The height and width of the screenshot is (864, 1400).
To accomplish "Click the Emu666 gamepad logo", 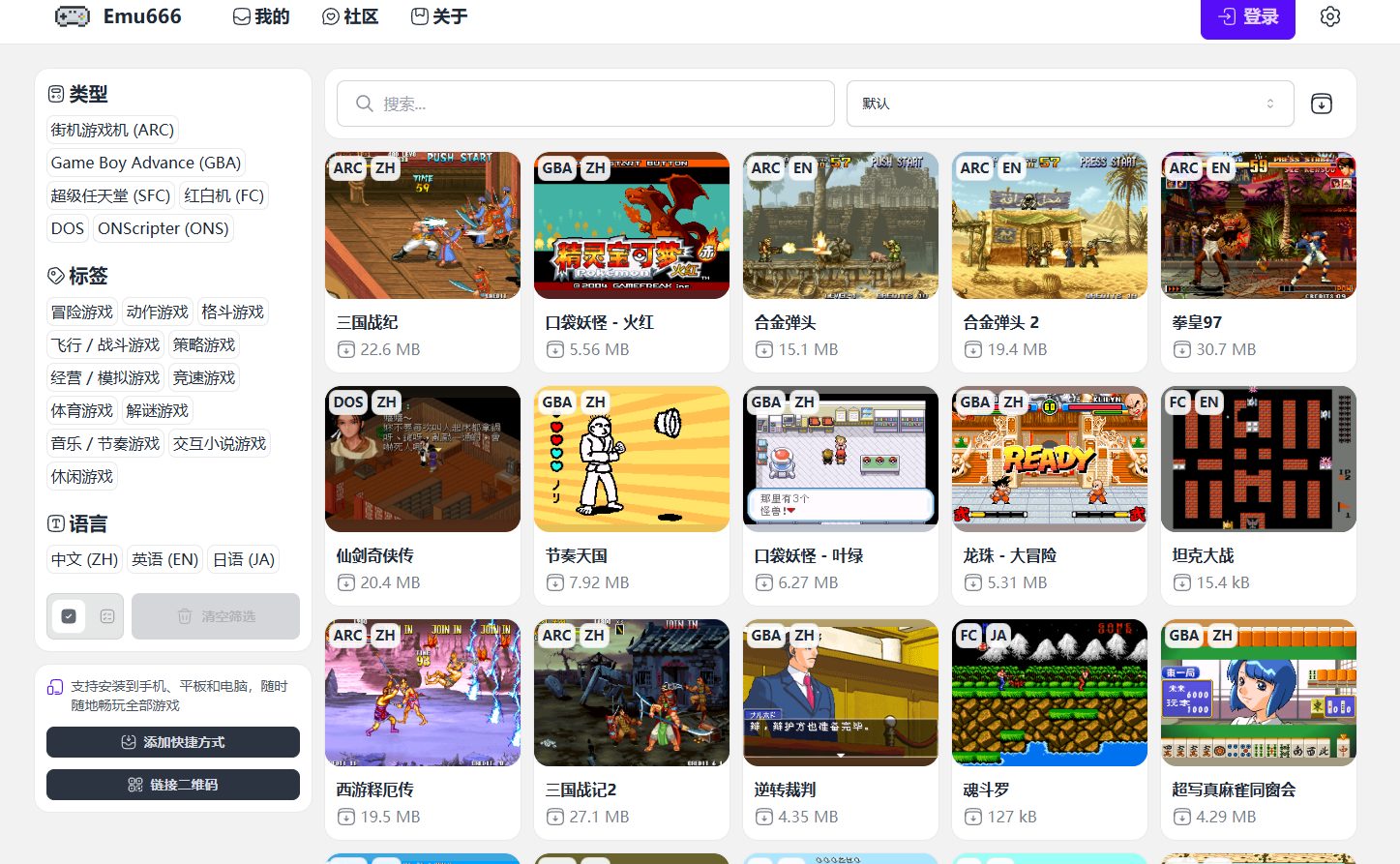I will tap(73, 16).
